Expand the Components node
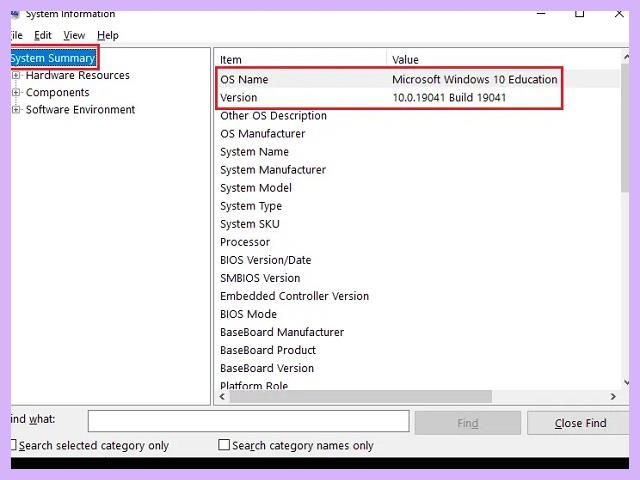The height and width of the screenshot is (480, 640). (16, 92)
